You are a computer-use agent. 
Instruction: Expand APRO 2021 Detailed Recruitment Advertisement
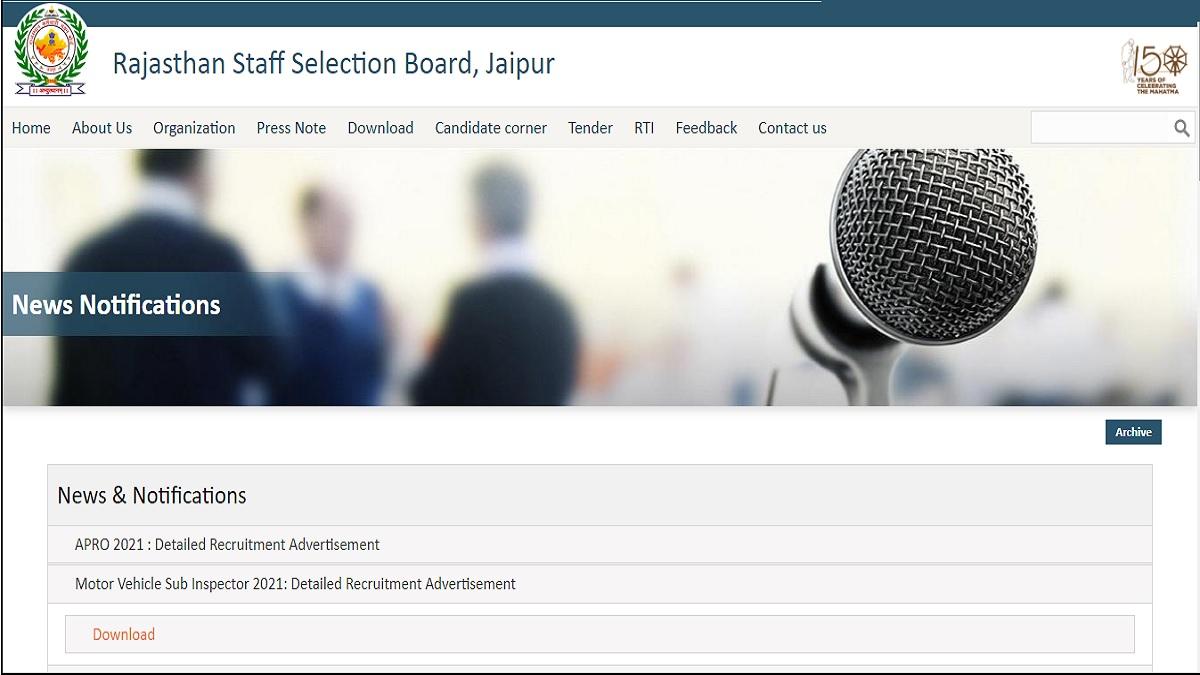pyautogui.click(x=227, y=545)
